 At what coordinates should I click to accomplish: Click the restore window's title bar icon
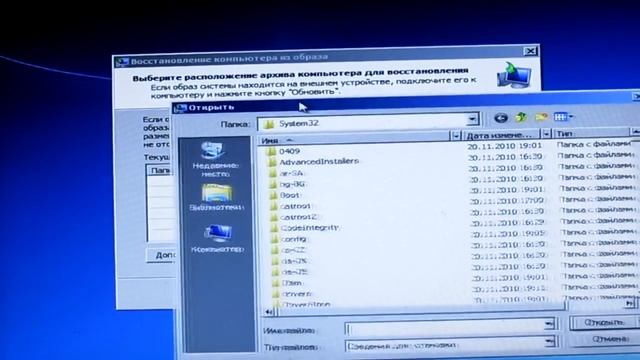(x=122, y=62)
